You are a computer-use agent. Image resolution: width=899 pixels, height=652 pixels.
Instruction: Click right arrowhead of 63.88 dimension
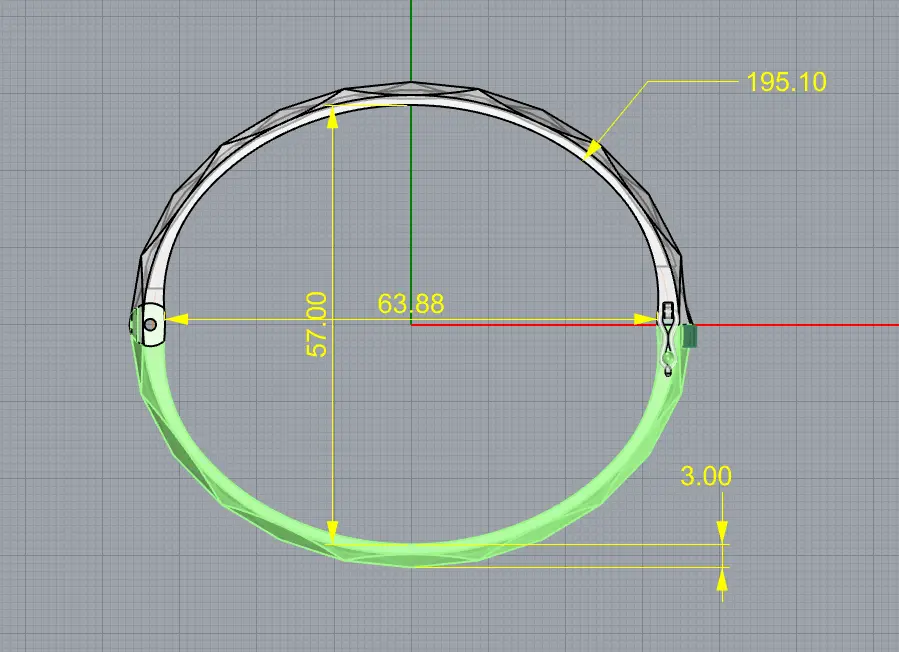pyautogui.click(x=644, y=320)
